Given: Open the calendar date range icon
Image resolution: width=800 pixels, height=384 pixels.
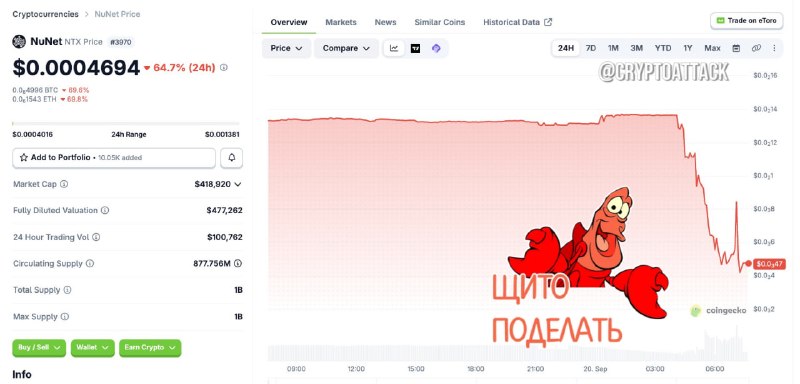Looking at the screenshot, I should [x=736, y=48].
